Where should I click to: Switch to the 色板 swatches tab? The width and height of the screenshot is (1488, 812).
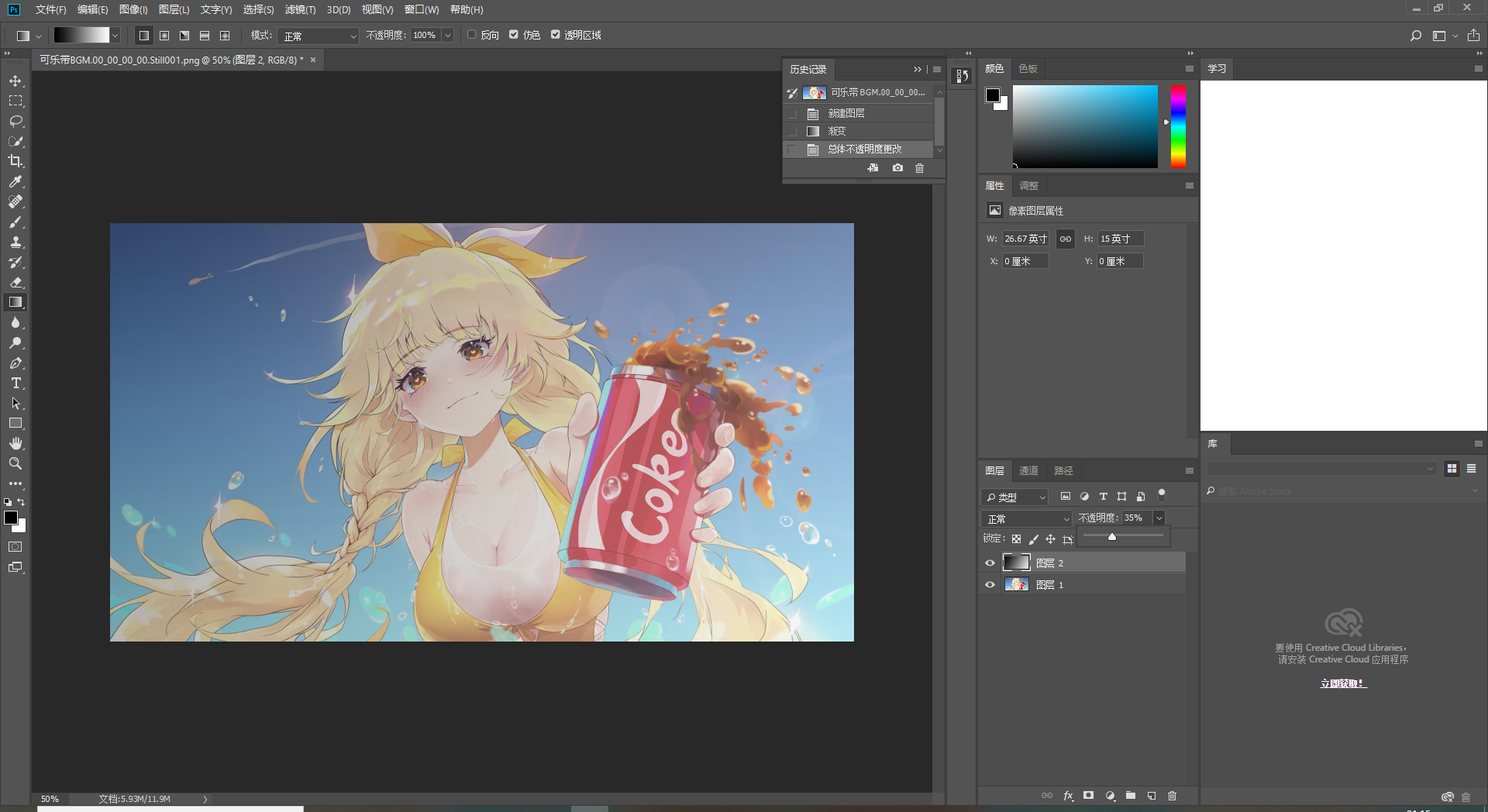coord(1028,69)
